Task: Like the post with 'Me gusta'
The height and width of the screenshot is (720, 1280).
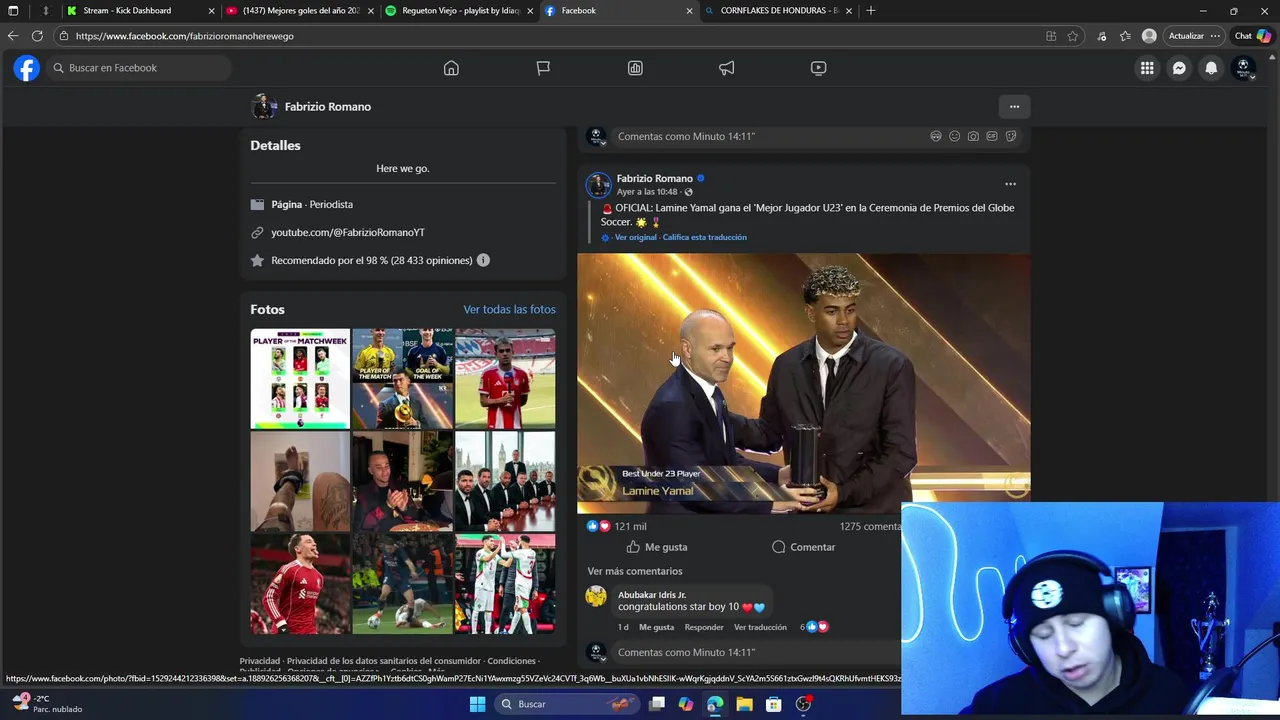Action: [657, 547]
